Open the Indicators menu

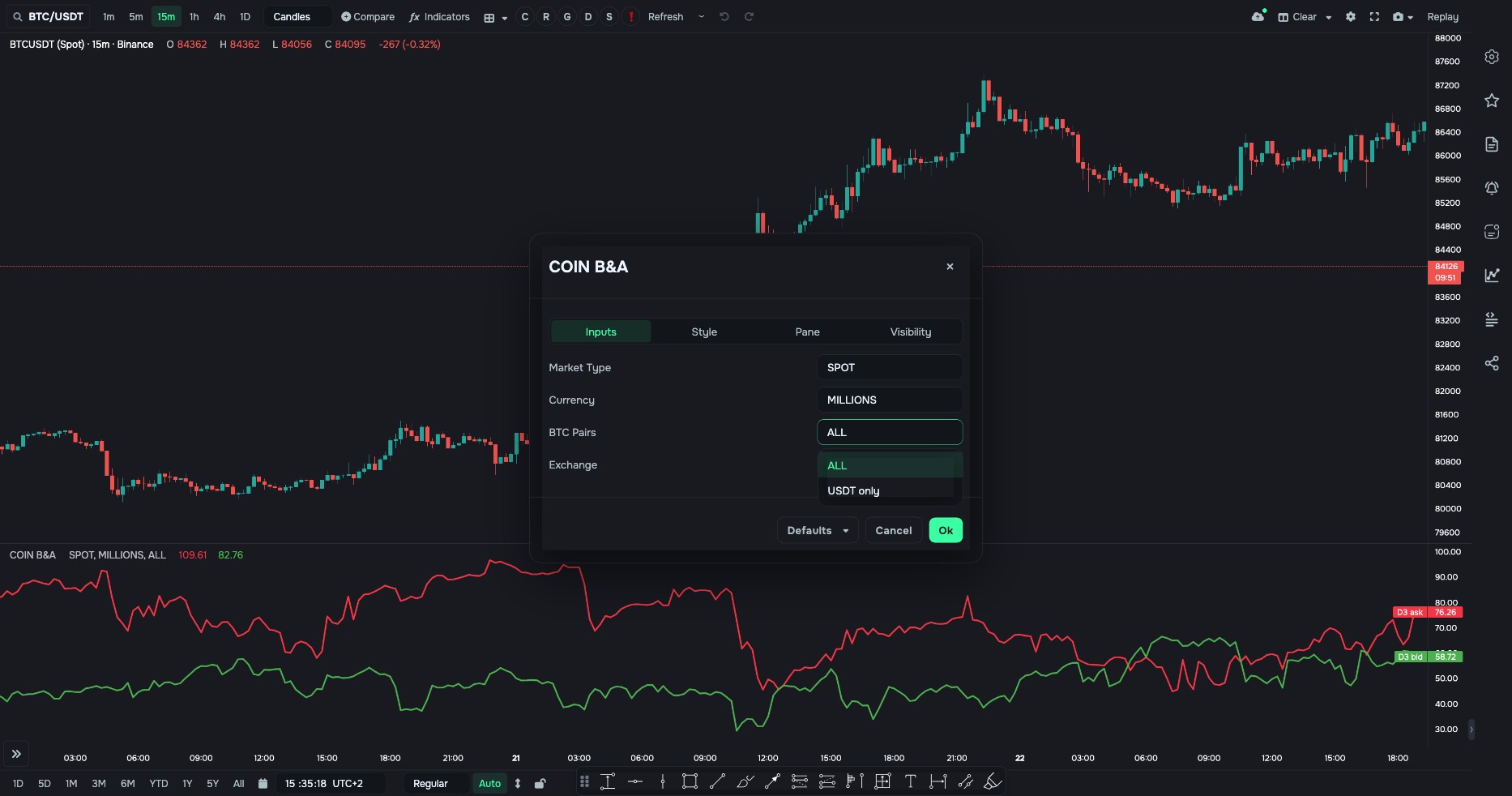coord(439,16)
